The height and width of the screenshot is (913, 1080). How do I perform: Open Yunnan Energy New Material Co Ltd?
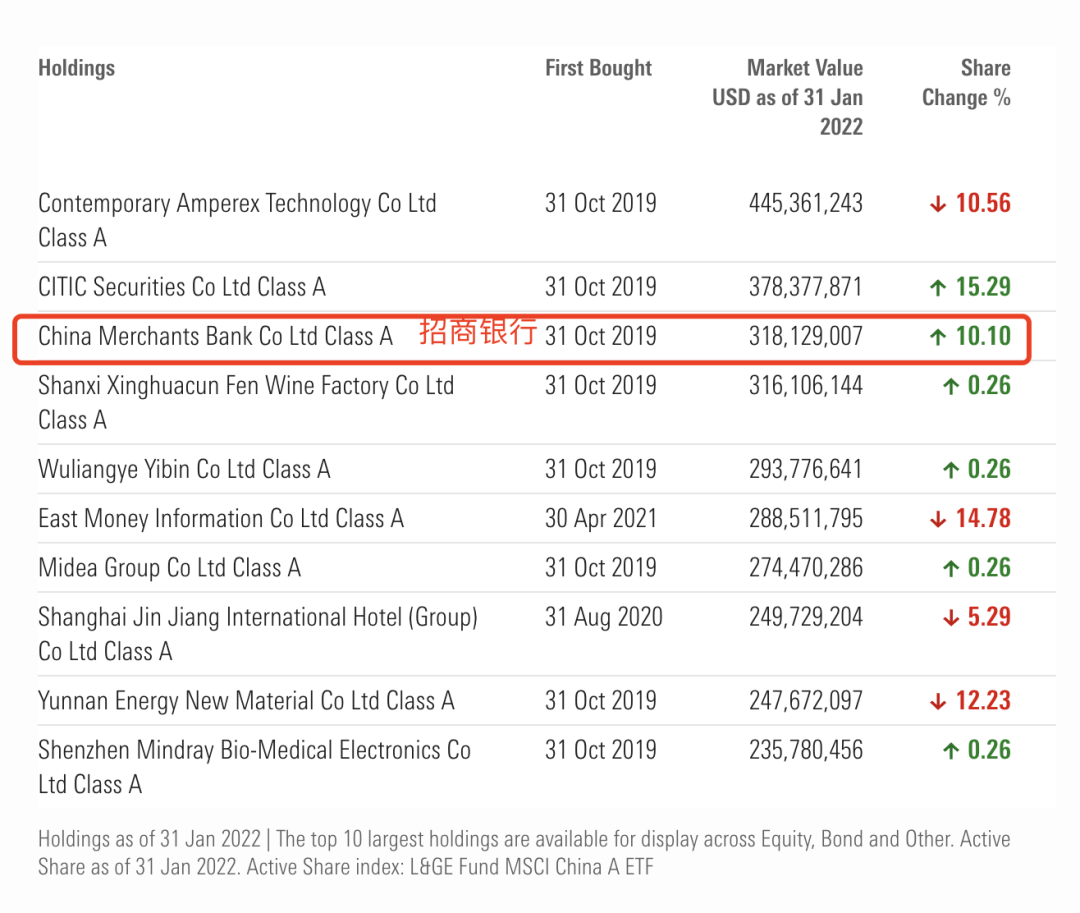pyautogui.click(x=246, y=701)
